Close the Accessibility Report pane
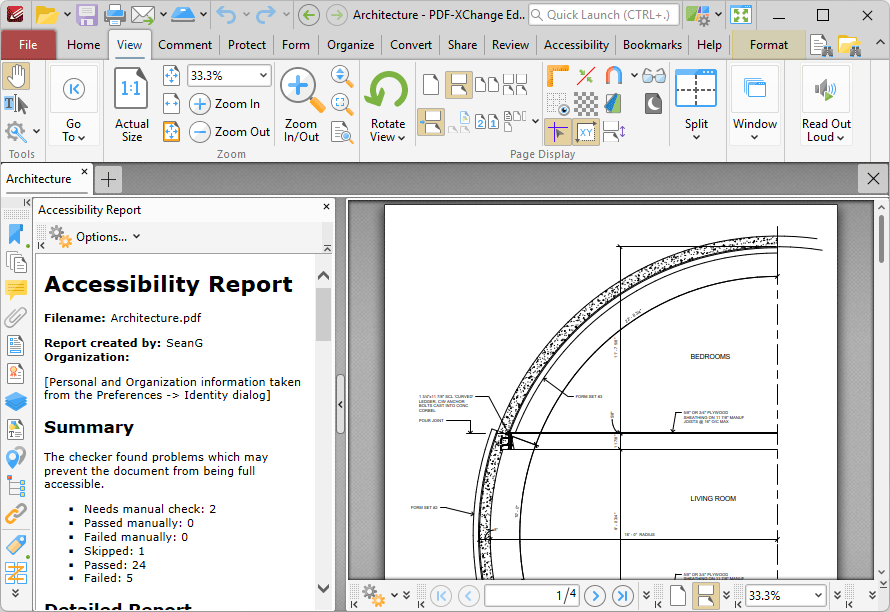890x612 pixels. tap(326, 207)
